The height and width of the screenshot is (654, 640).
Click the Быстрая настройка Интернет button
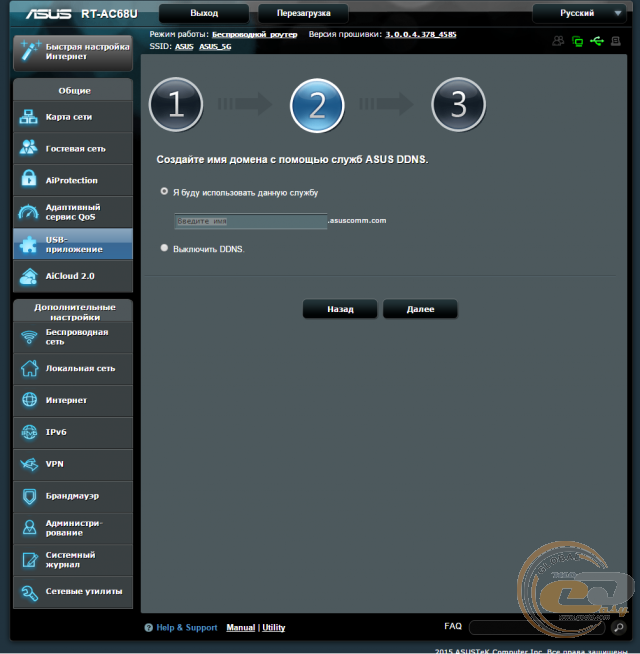click(73, 53)
